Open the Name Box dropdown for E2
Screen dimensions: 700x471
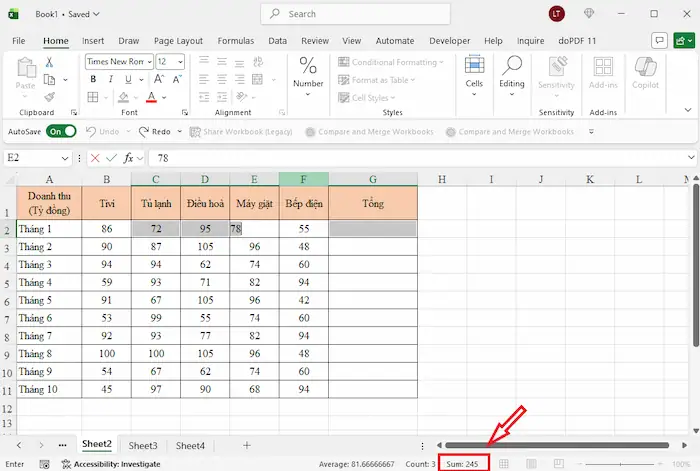click(x=65, y=158)
